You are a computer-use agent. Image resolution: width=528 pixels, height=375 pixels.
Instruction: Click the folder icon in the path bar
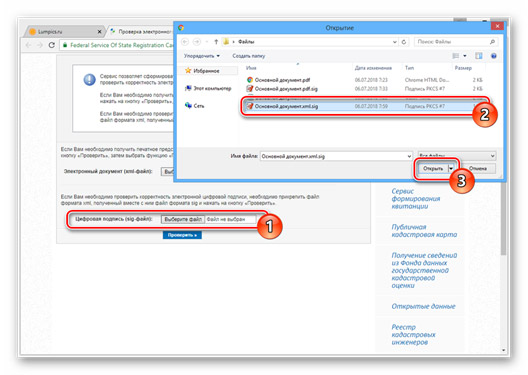coord(226,42)
